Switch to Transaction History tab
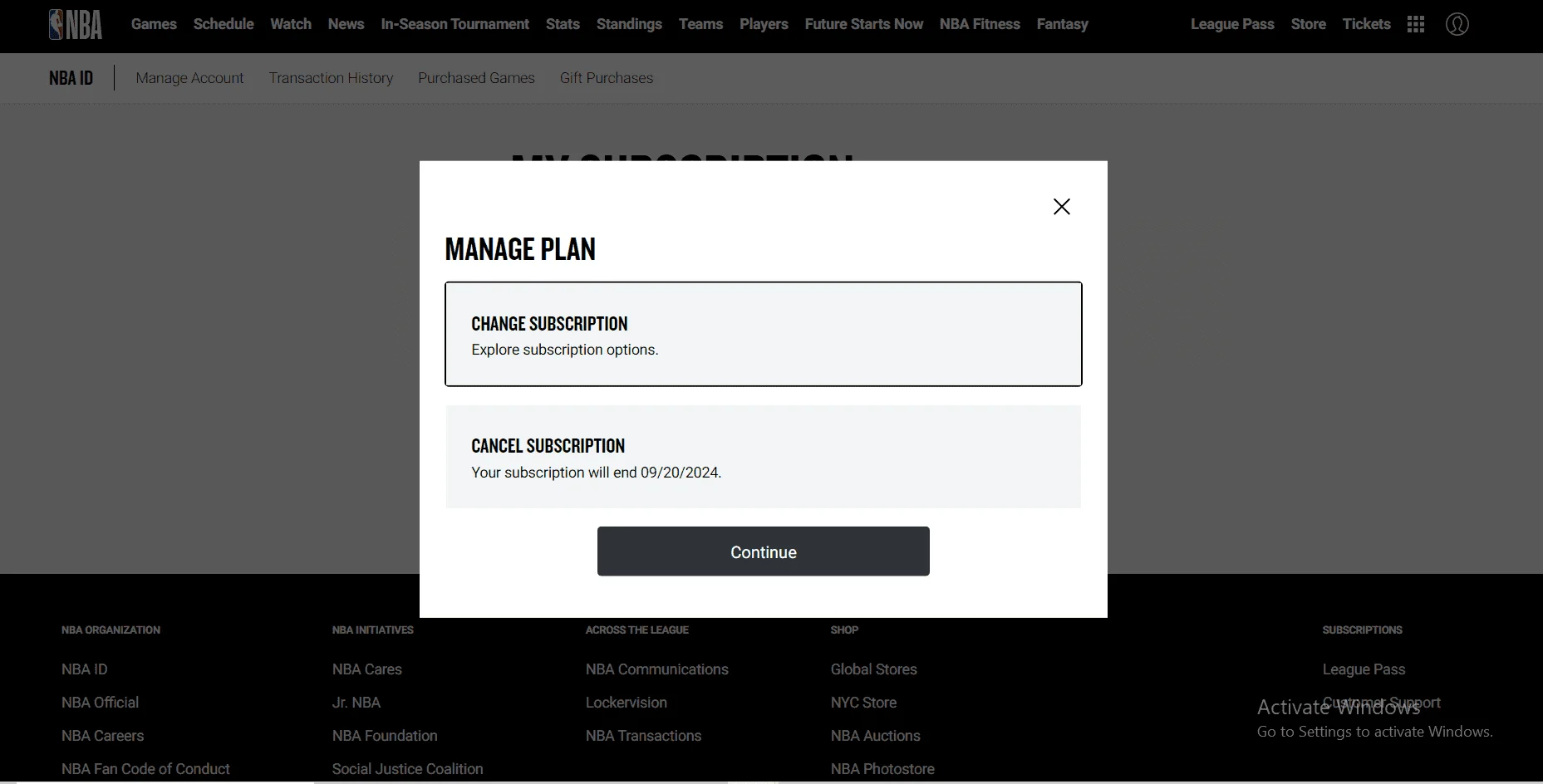1543x784 pixels. pyautogui.click(x=331, y=78)
